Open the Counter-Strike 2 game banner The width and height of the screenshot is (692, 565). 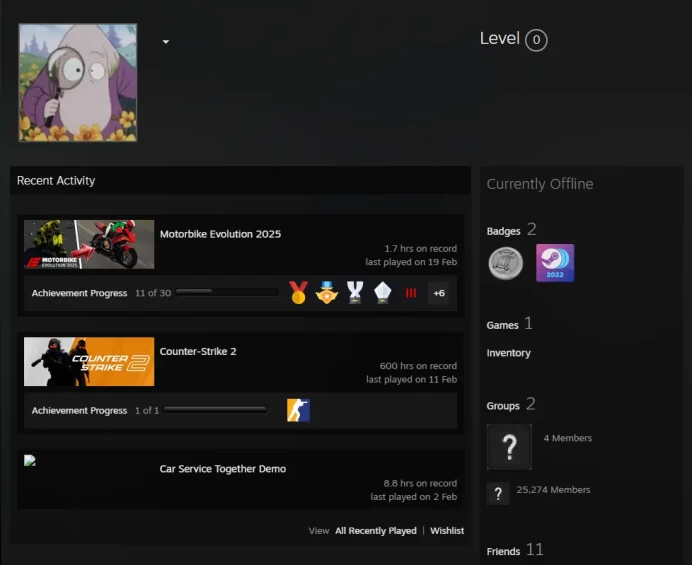coord(89,362)
